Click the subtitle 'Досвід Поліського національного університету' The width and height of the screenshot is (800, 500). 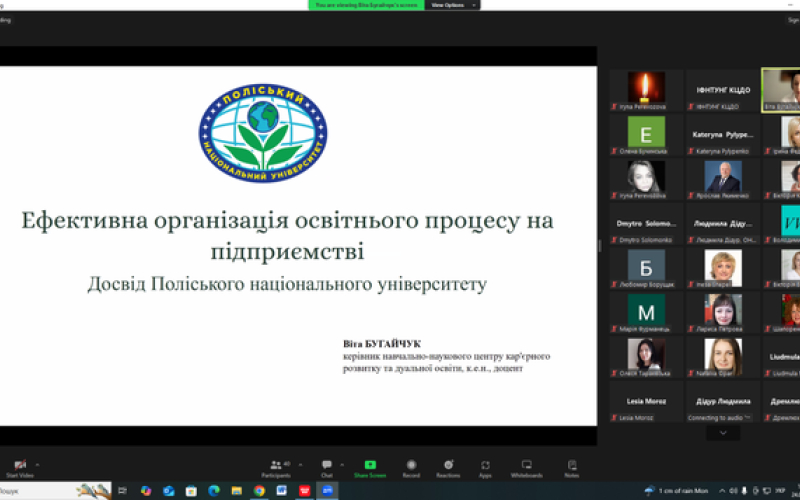click(x=287, y=284)
